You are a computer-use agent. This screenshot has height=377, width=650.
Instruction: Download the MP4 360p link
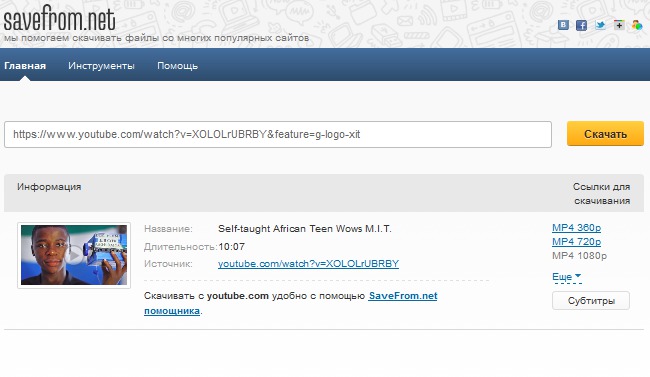click(576, 228)
